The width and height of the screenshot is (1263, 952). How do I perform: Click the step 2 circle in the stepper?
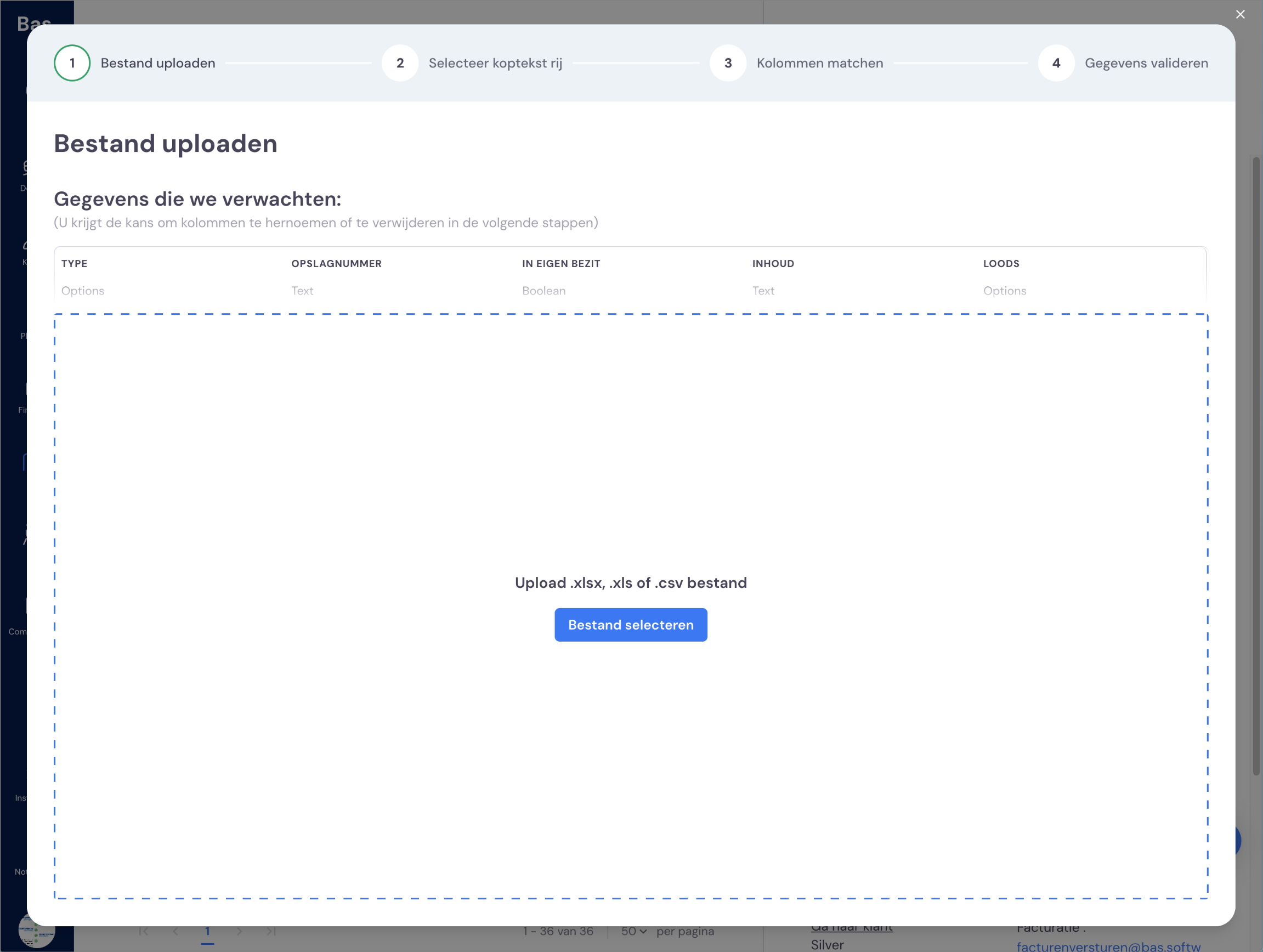coord(400,63)
